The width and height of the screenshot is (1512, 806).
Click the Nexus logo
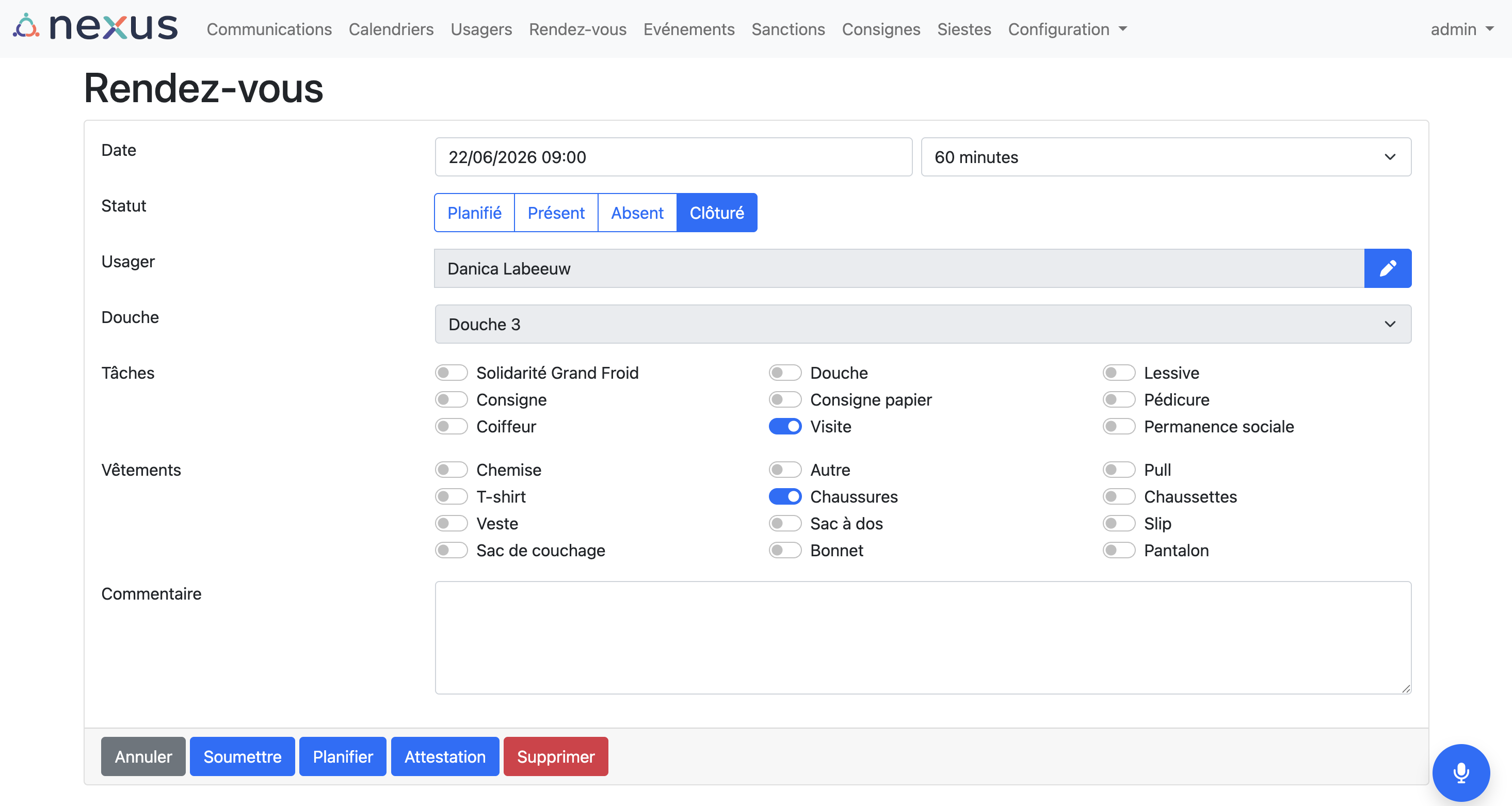click(x=95, y=27)
